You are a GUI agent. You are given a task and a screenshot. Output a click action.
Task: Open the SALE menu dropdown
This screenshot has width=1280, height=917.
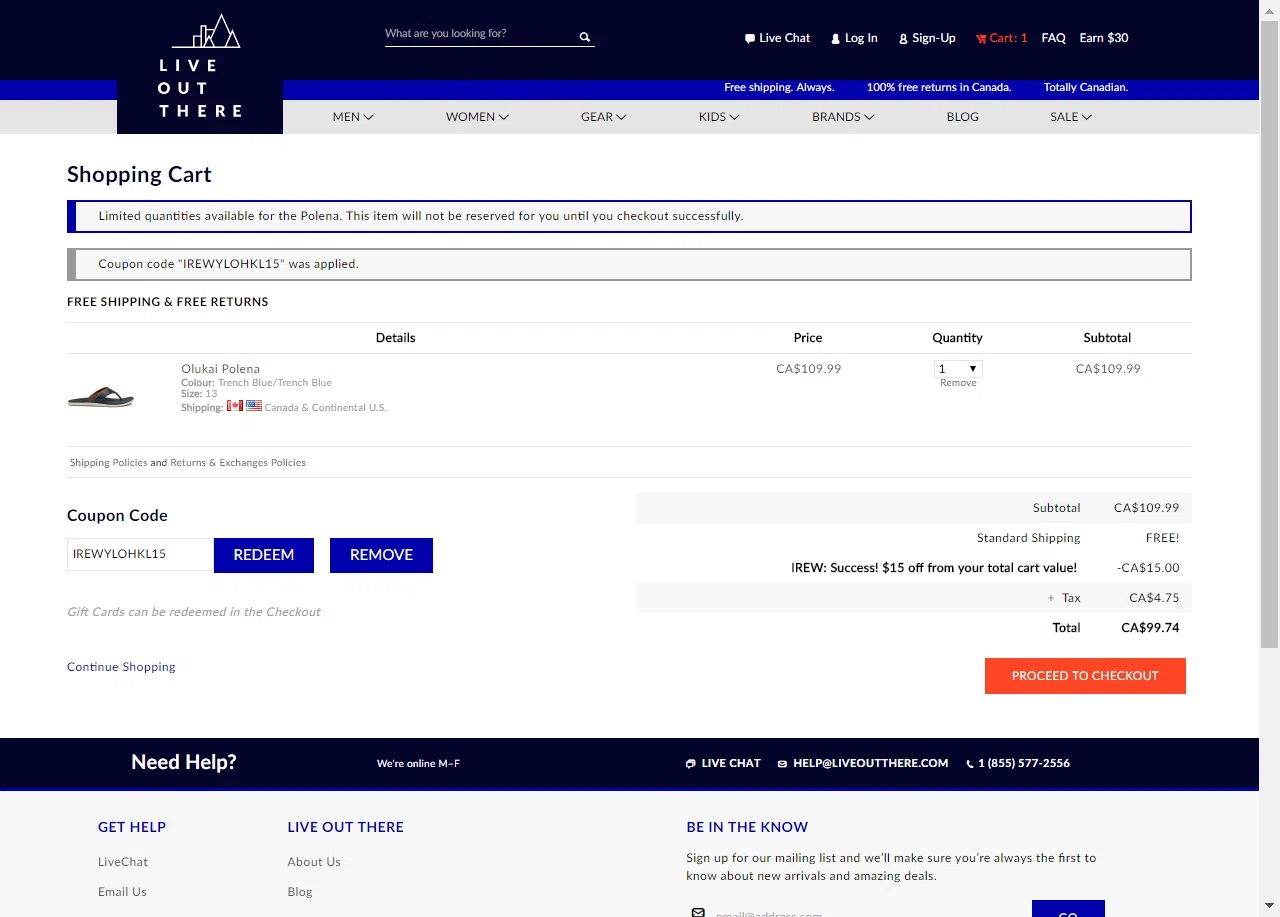click(x=1071, y=117)
